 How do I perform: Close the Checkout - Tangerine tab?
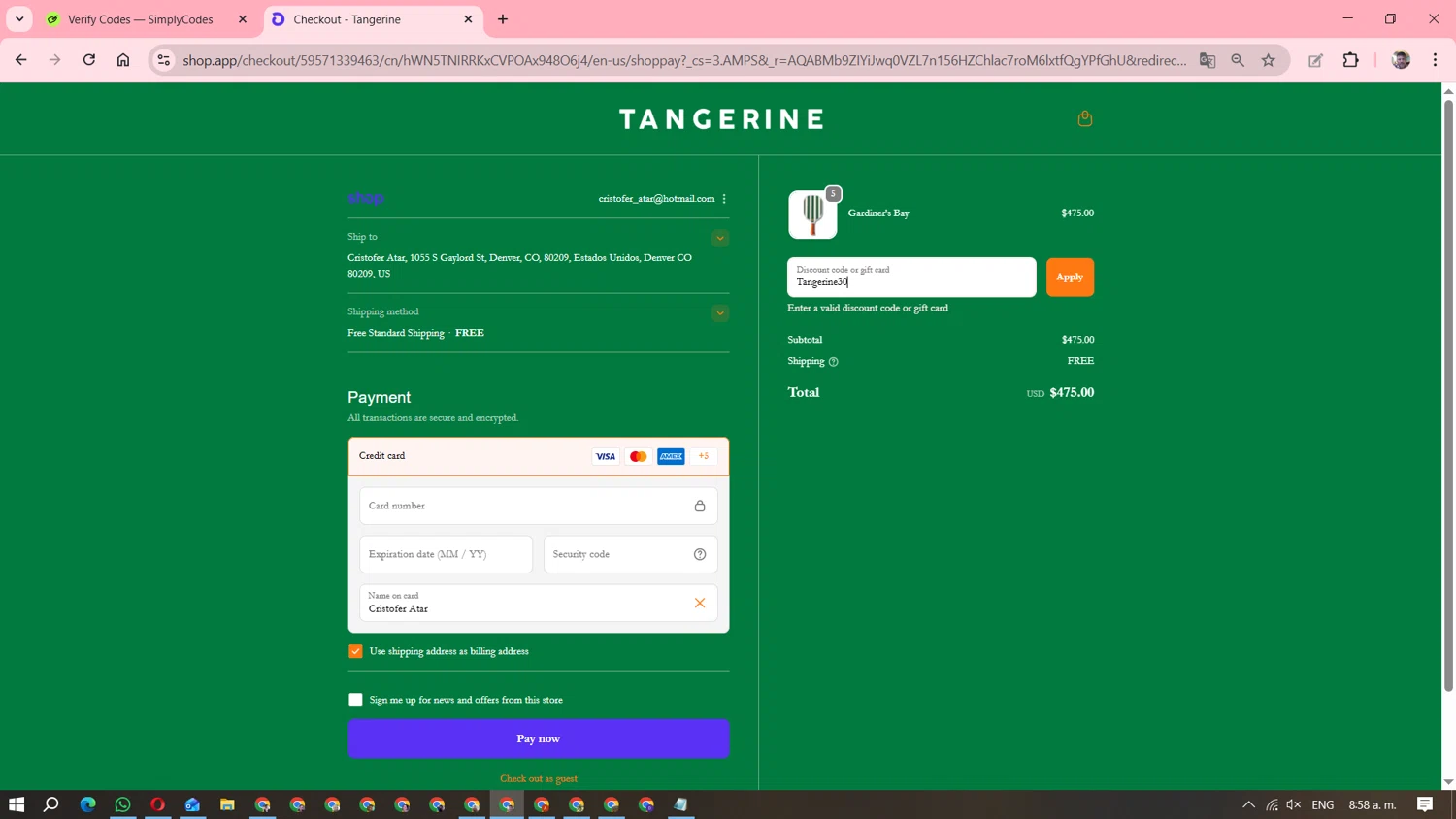coord(468,19)
